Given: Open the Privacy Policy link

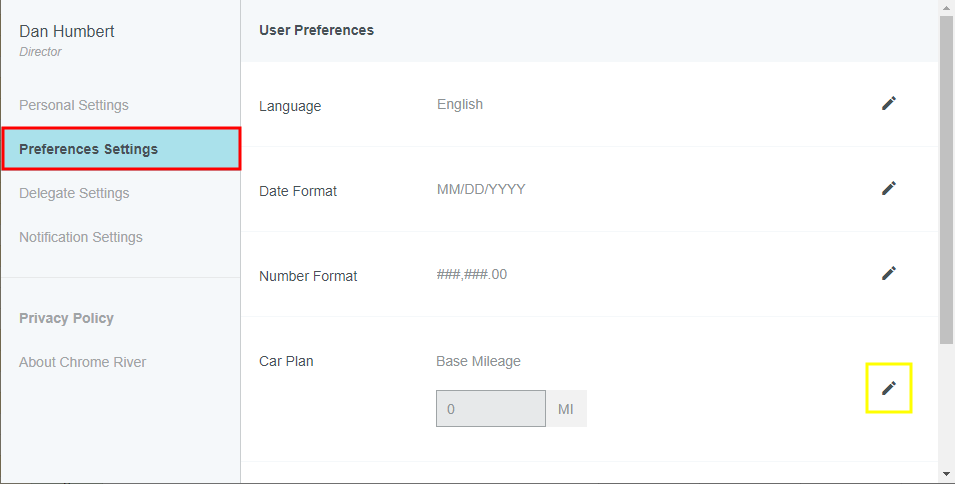Looking at the screenshot, I should (66, 318).
